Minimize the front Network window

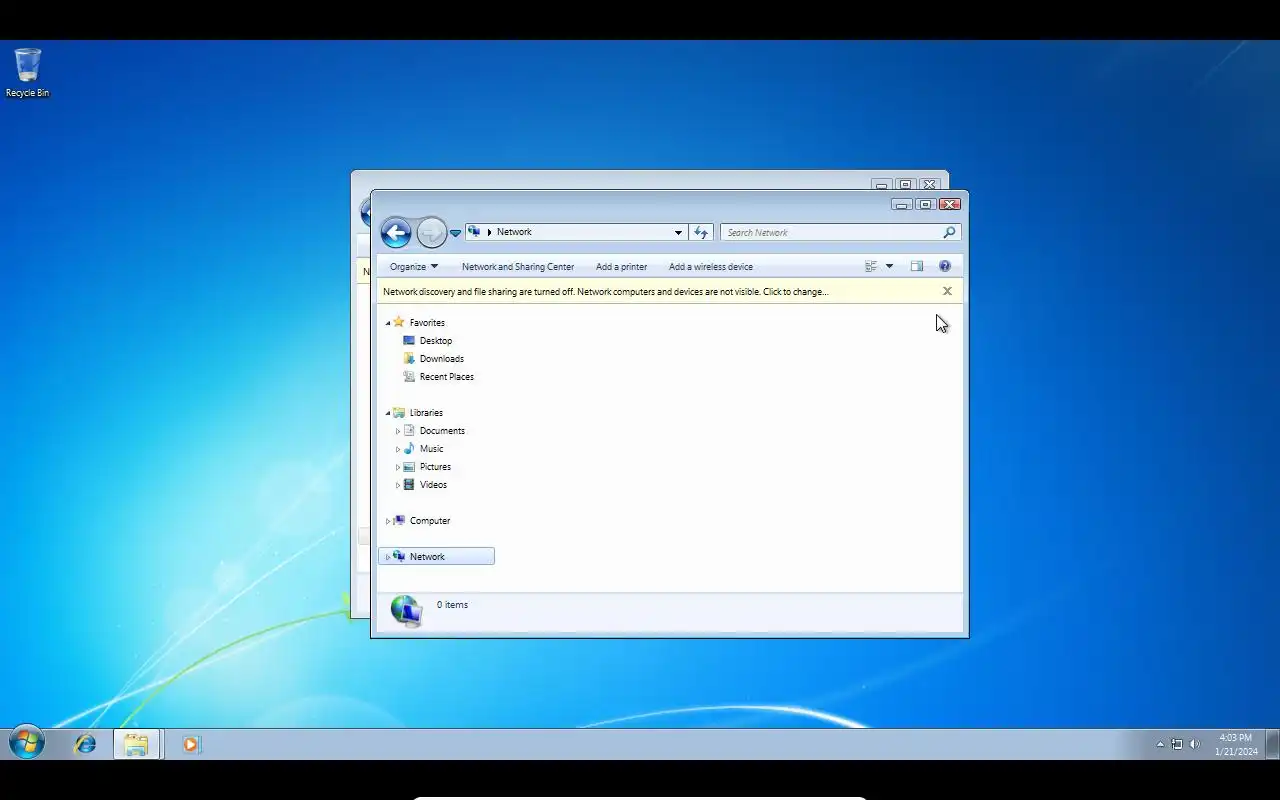901,204
